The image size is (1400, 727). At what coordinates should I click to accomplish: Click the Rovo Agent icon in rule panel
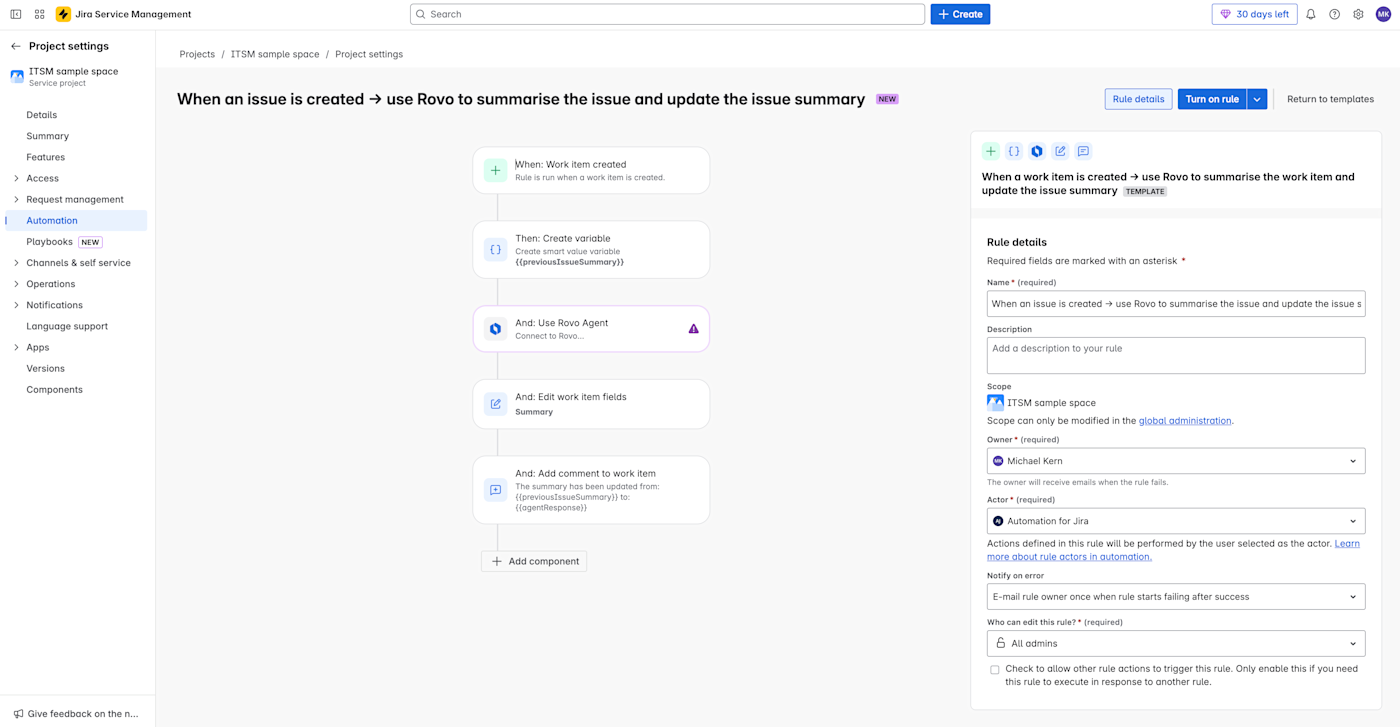pos(1037,151)
